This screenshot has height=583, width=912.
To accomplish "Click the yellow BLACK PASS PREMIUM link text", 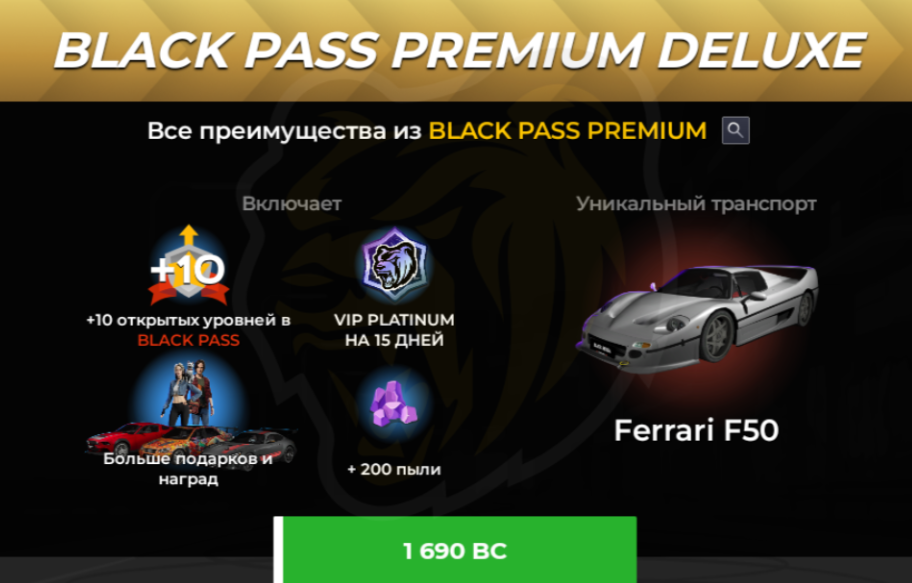I will pos(568,131).
